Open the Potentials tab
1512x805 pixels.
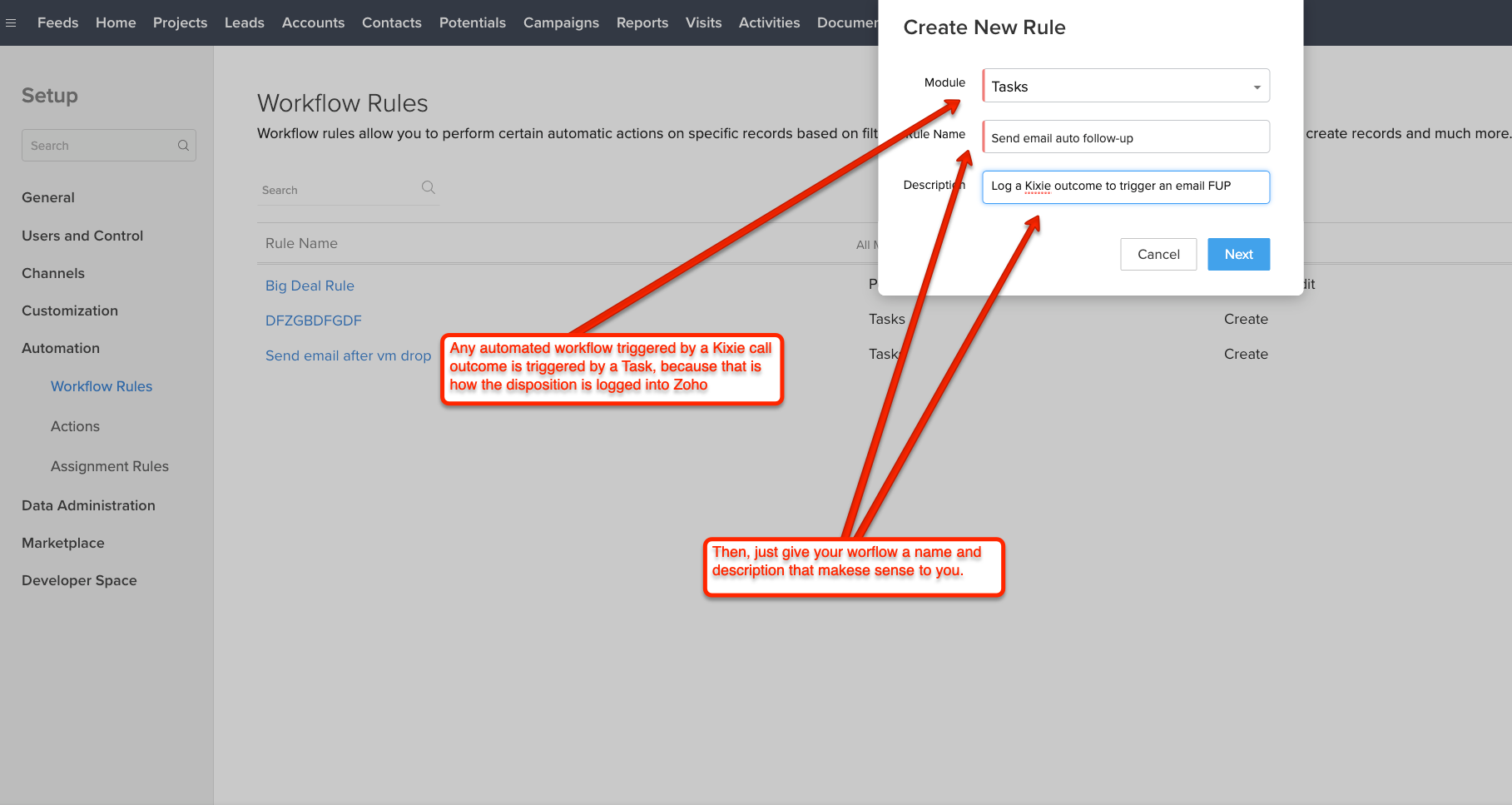pyautogui.click(x=473, y=22)
